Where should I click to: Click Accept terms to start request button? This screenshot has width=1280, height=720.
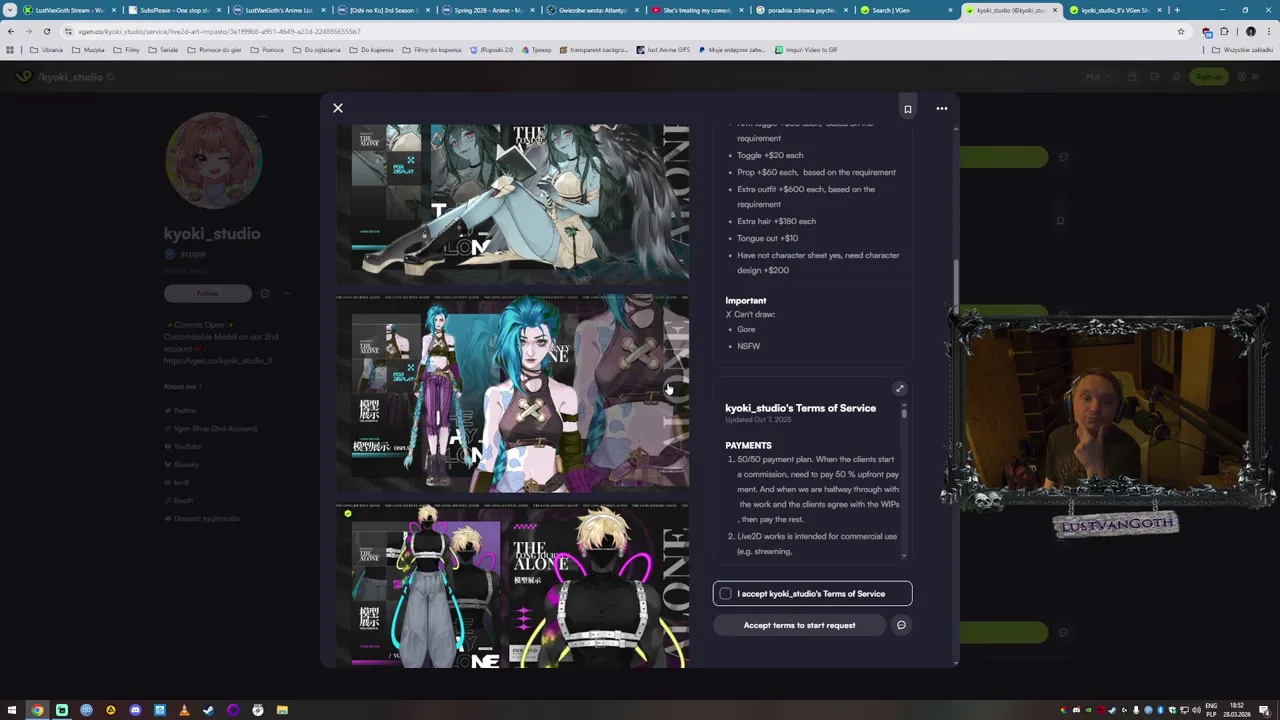point(799,625)
